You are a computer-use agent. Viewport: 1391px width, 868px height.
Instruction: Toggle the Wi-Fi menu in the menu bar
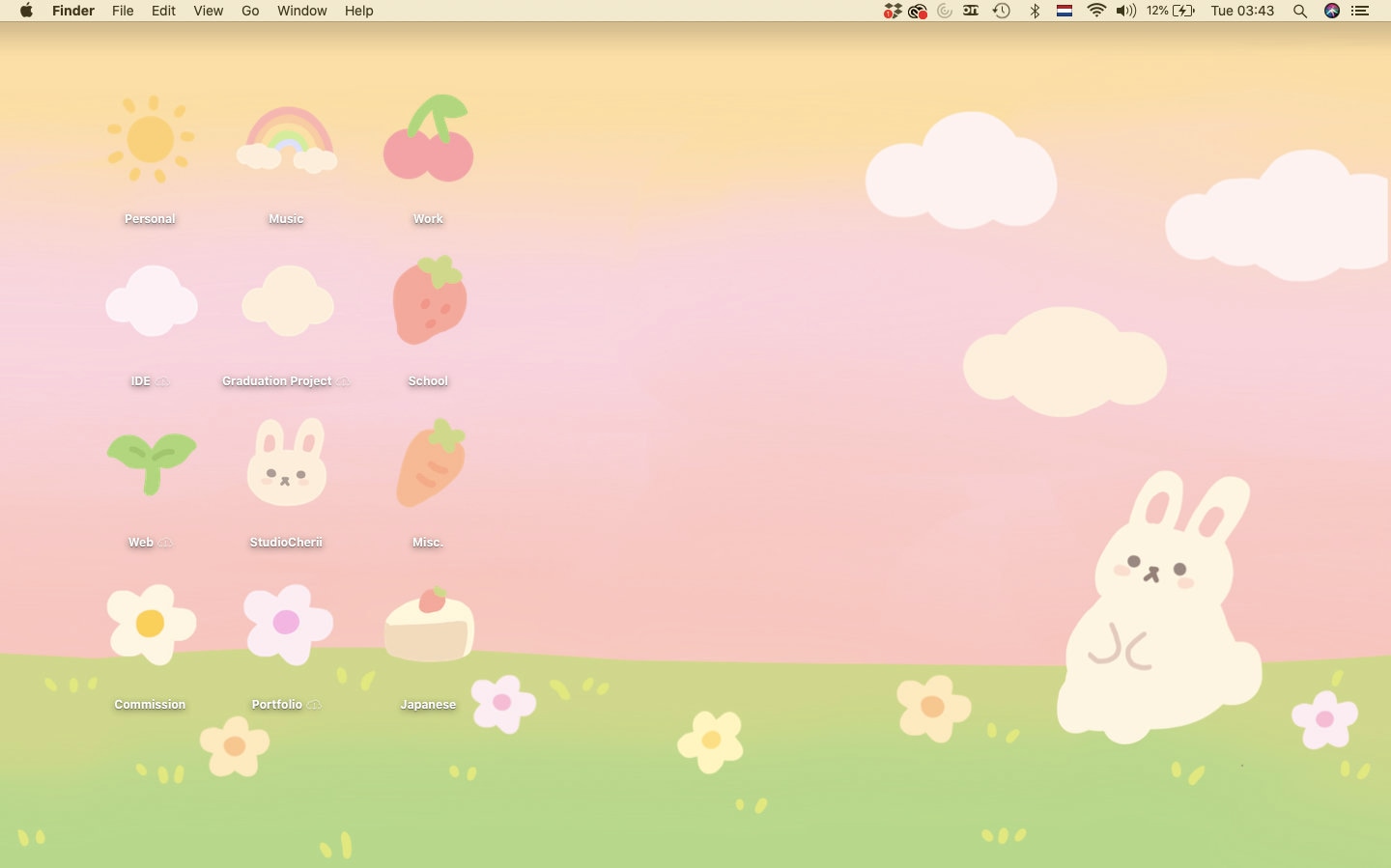pos(1095,11)
